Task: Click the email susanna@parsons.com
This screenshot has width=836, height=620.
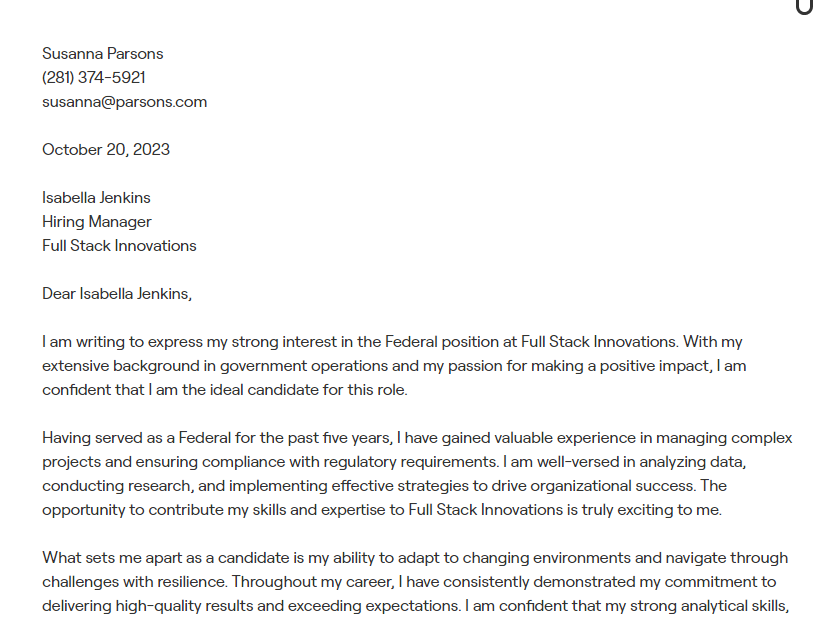Action: point(124,102)
